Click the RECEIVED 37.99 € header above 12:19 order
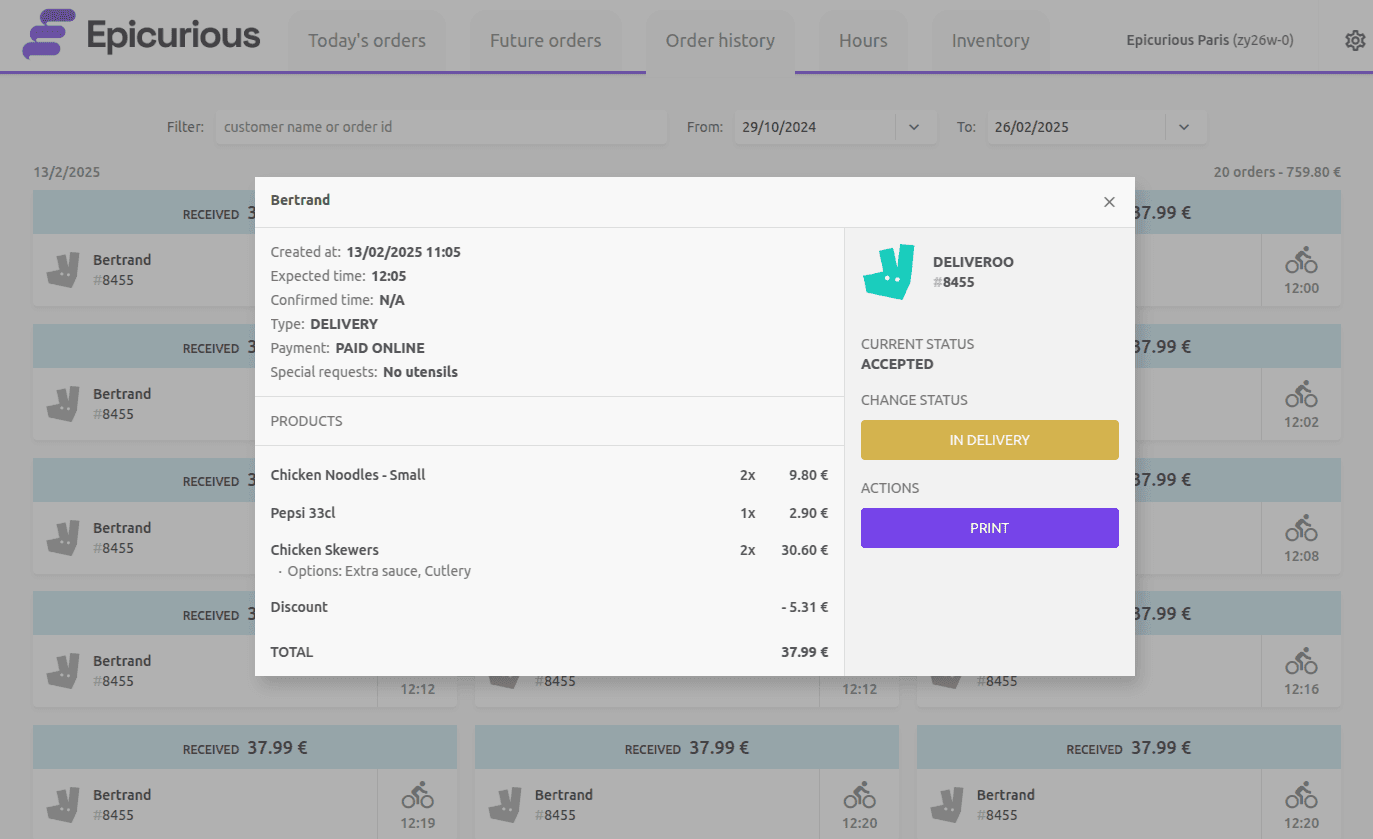This screenshot has width=1373, height=839. (x=245, y=748)
